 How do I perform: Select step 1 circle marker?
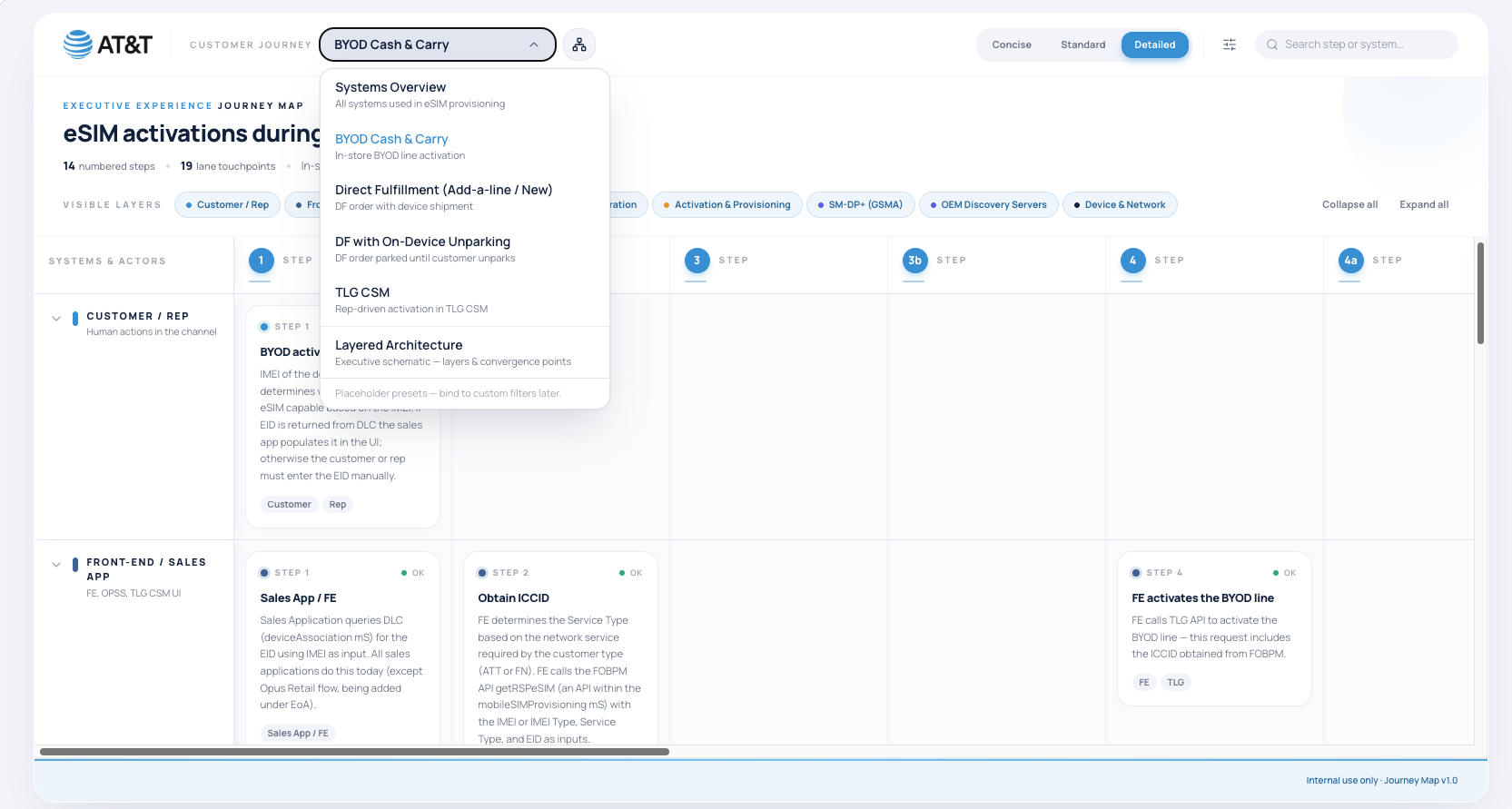(x=261, y=261)
